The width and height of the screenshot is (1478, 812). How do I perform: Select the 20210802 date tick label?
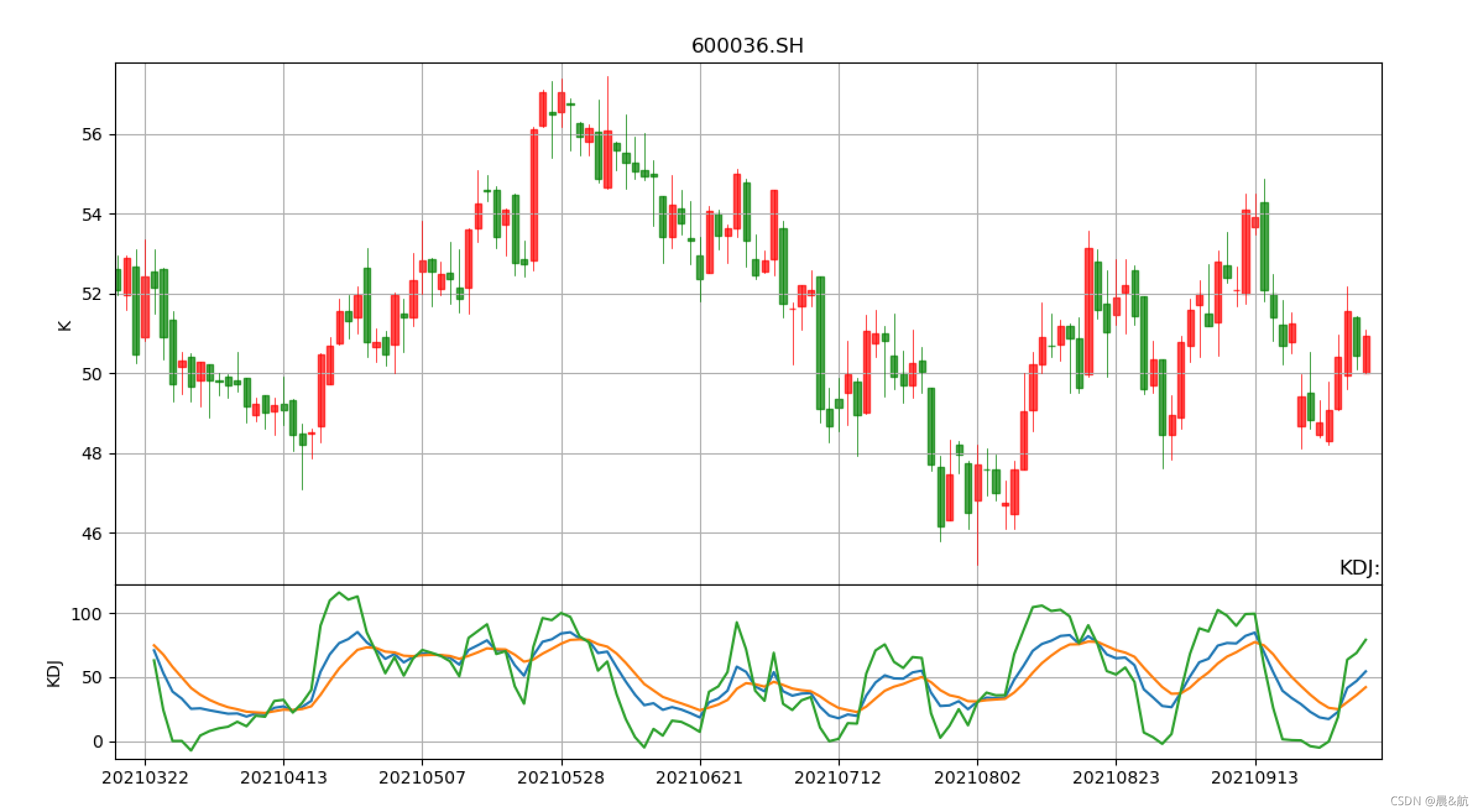tap(977, 778)
